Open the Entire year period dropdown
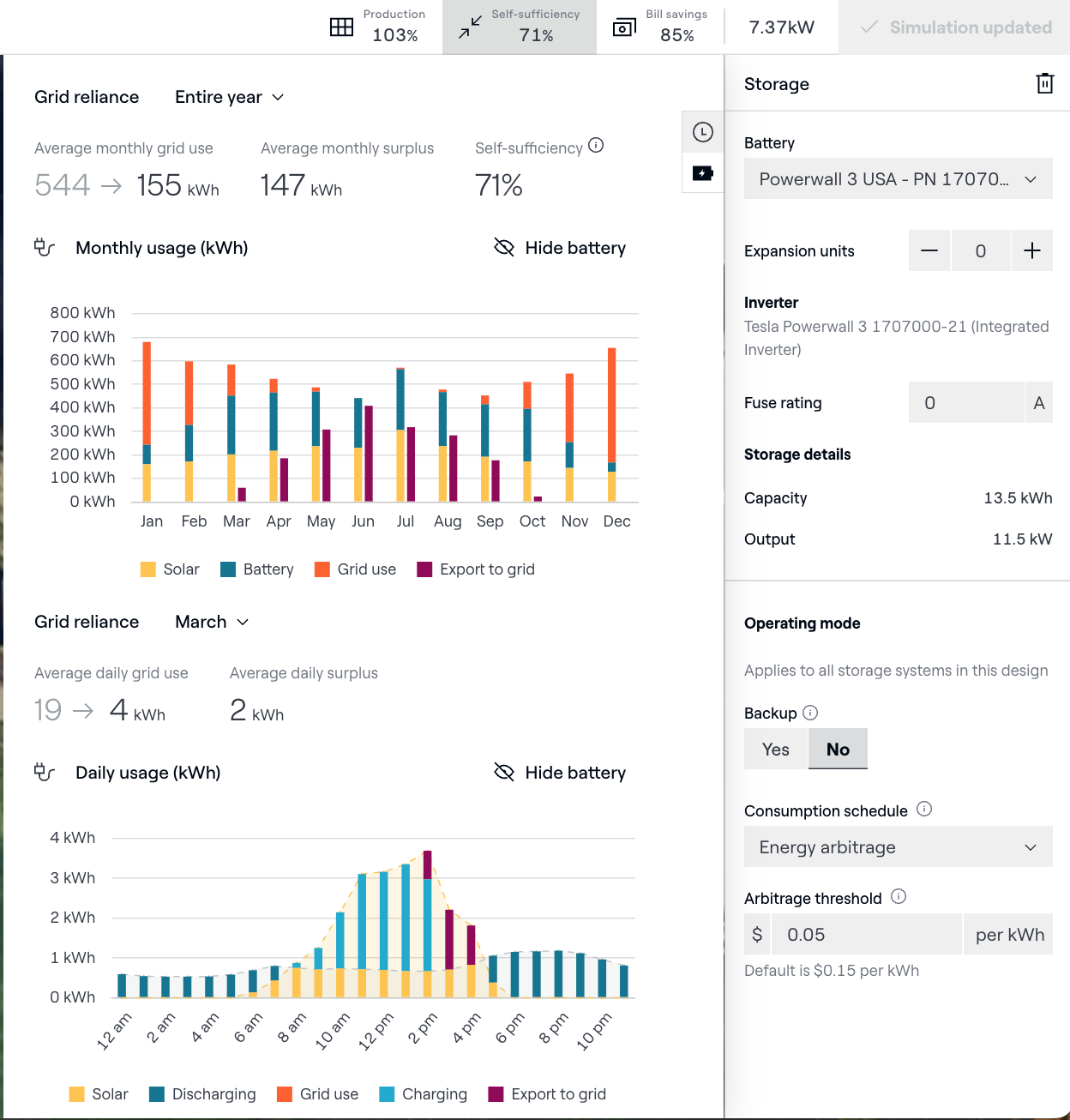Image resolution: width=1070 pixels, height=1120 pixels. pos(229,97)
